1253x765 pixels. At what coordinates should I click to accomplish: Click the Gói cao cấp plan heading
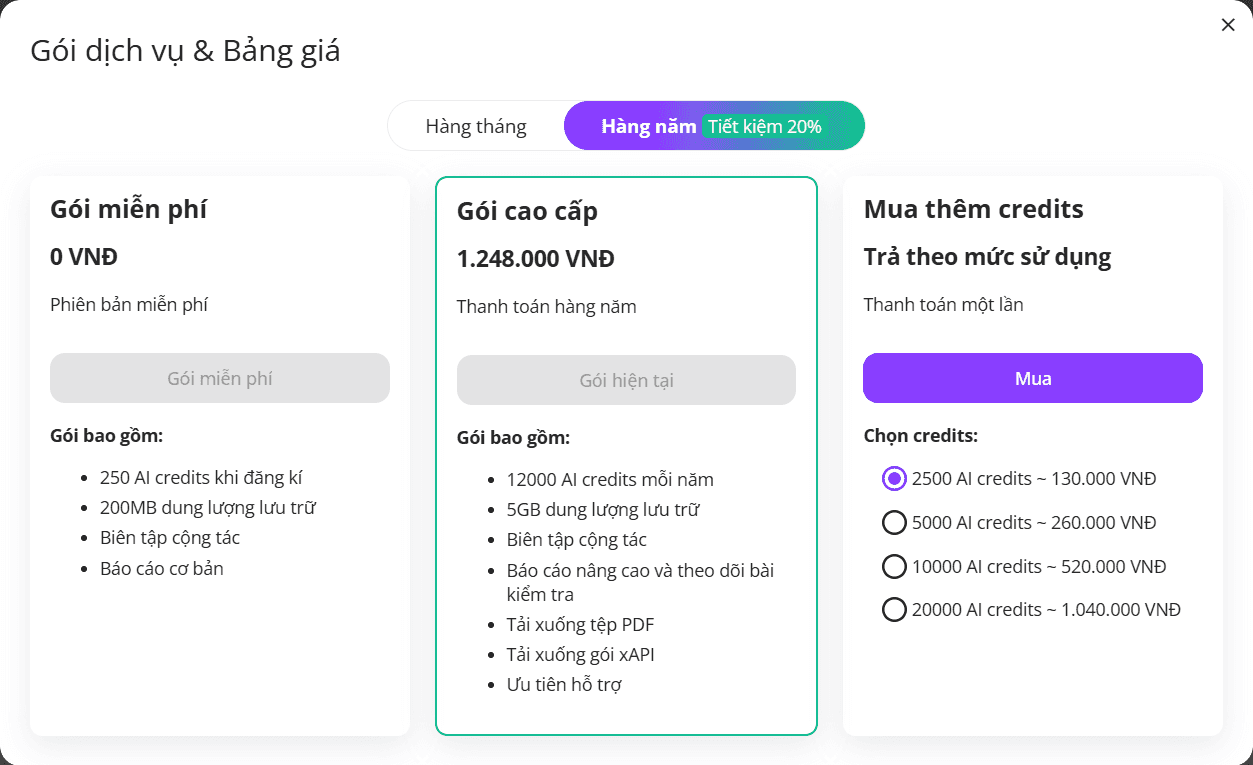[527, 212]
